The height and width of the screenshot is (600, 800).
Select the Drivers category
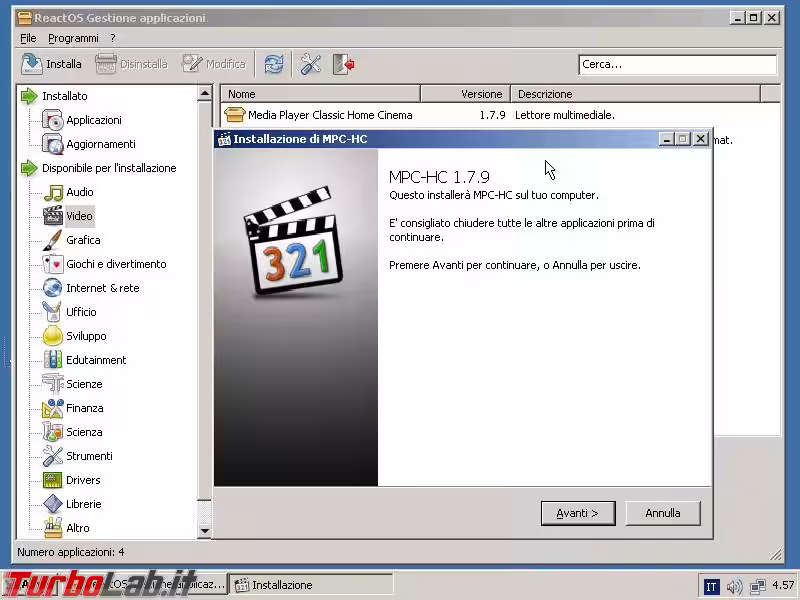(x=82, y=480)
